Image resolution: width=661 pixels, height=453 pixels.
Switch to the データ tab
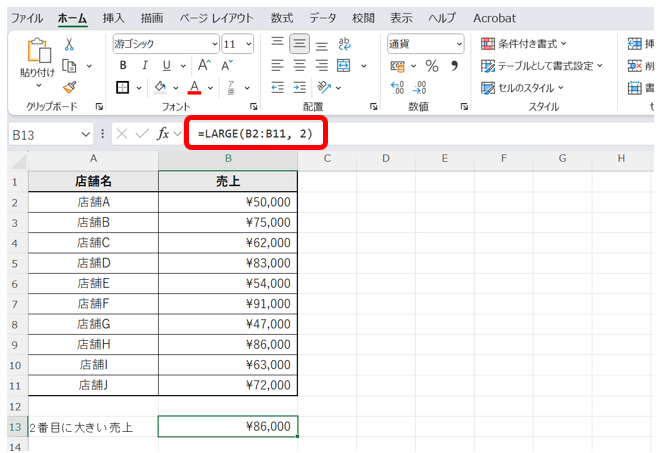(322, 18)
